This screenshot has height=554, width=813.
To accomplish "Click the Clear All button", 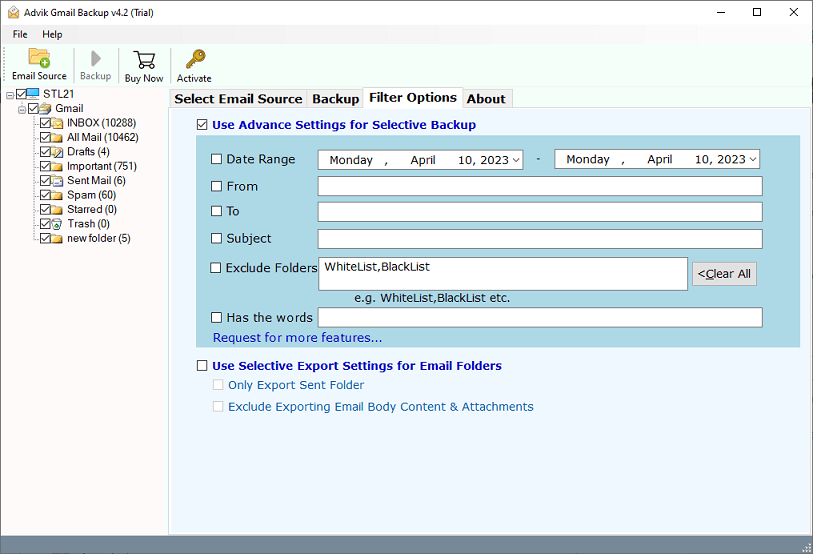I will (x=724, y=274).
